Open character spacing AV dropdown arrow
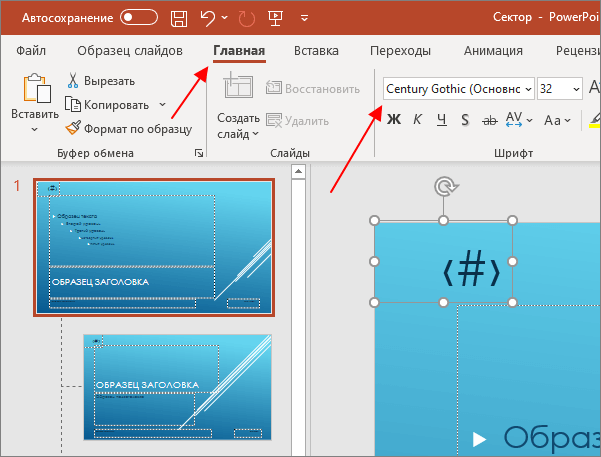 (530, 120)
